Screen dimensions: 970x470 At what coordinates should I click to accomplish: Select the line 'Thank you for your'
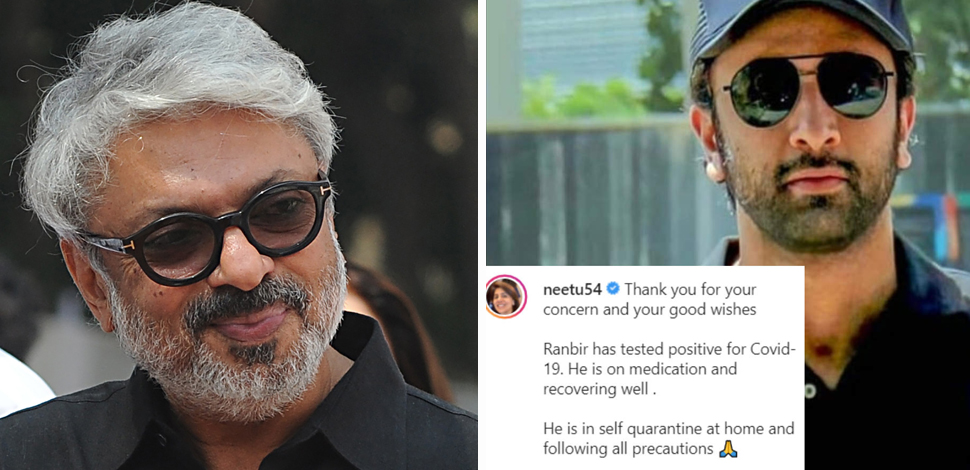tap(690, 289)
